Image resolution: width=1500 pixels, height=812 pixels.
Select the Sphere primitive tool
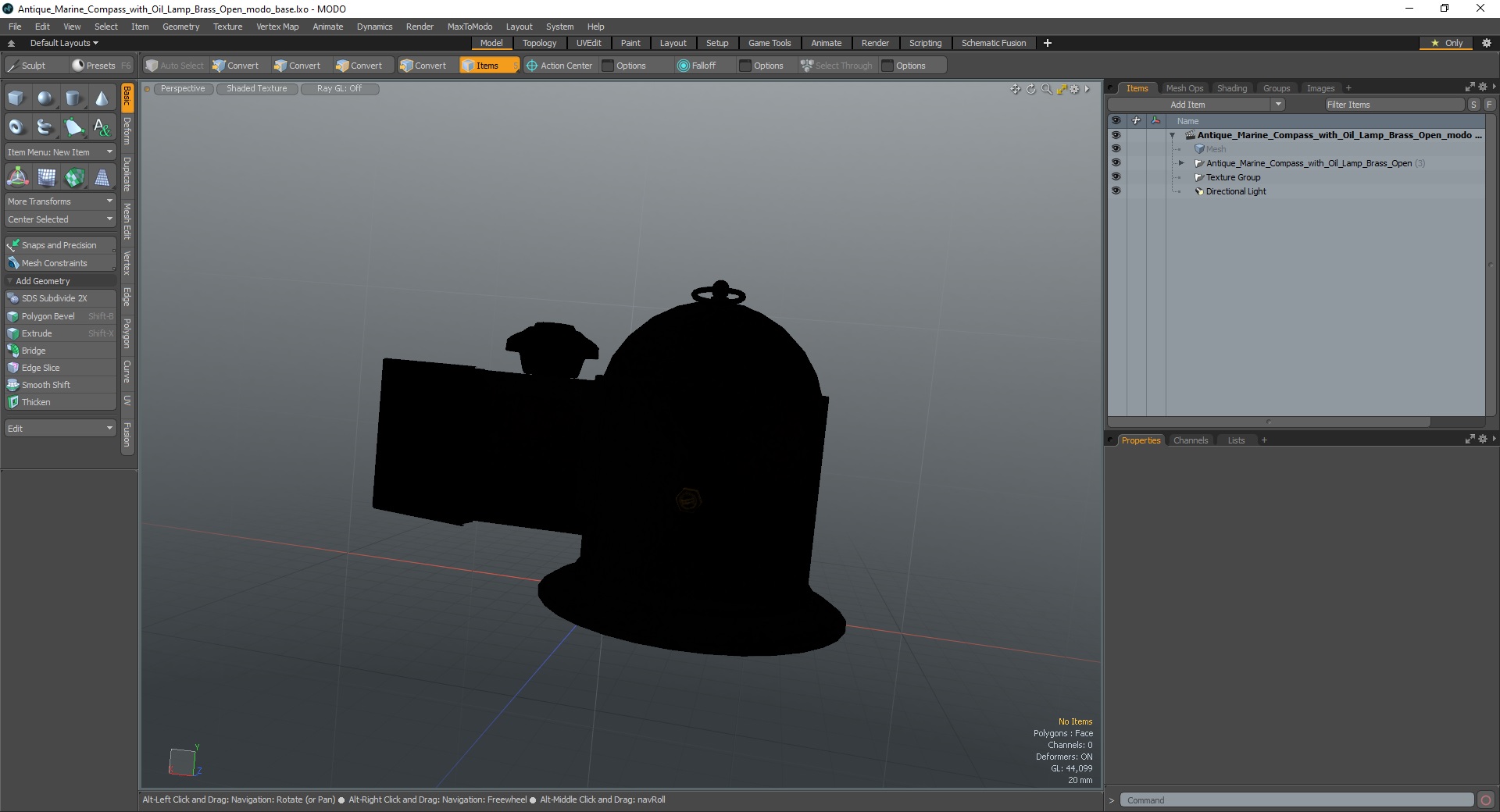click(x=45, y=98)
